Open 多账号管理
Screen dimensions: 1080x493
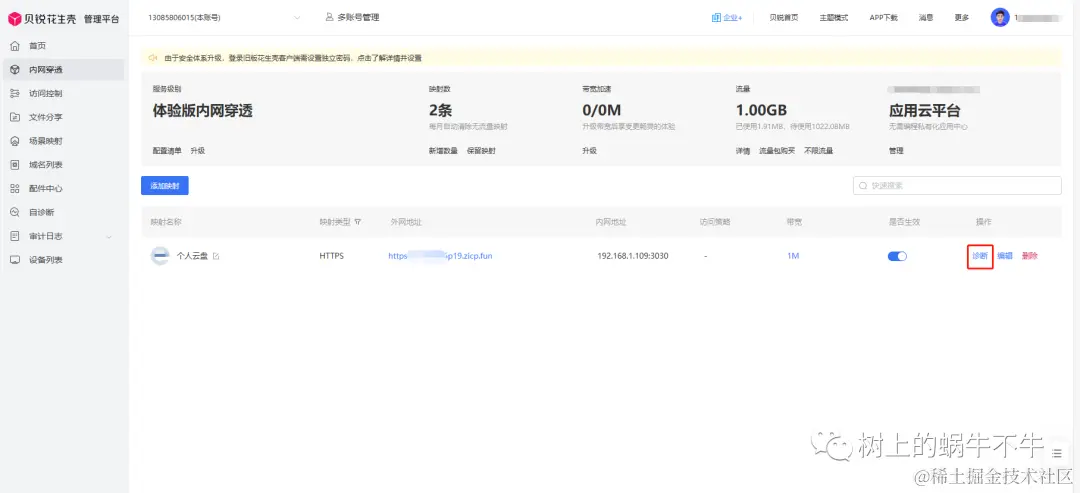[352, 17]
